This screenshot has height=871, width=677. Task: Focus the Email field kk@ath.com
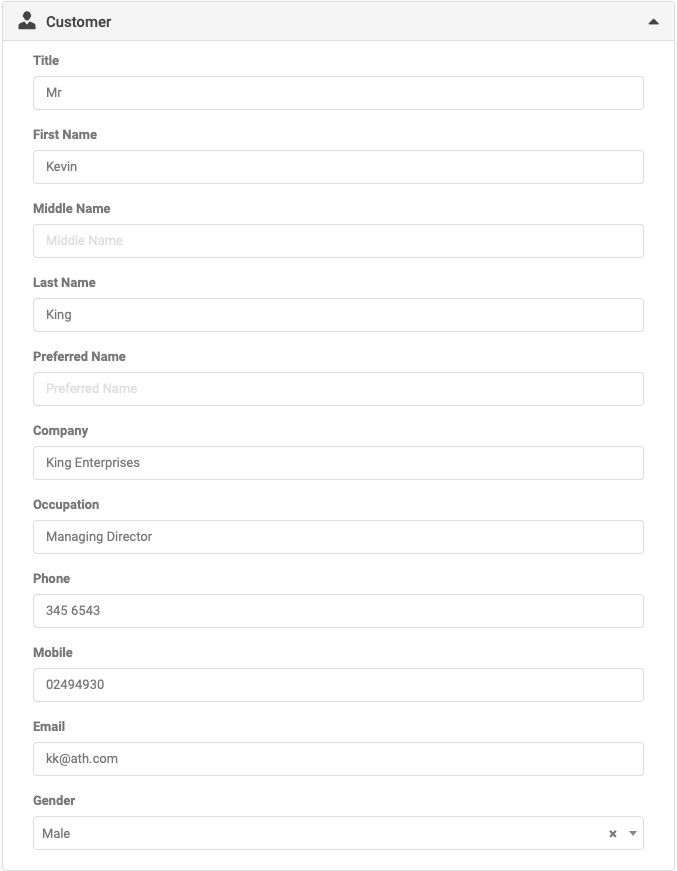click(x=338, y=759)
